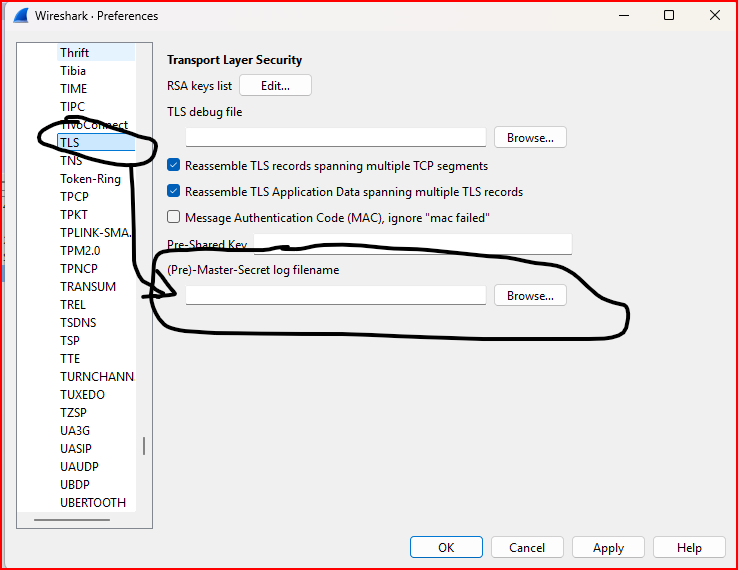Select TPCP protocol entry
This screenshot has width=738, height=570.
74,197
